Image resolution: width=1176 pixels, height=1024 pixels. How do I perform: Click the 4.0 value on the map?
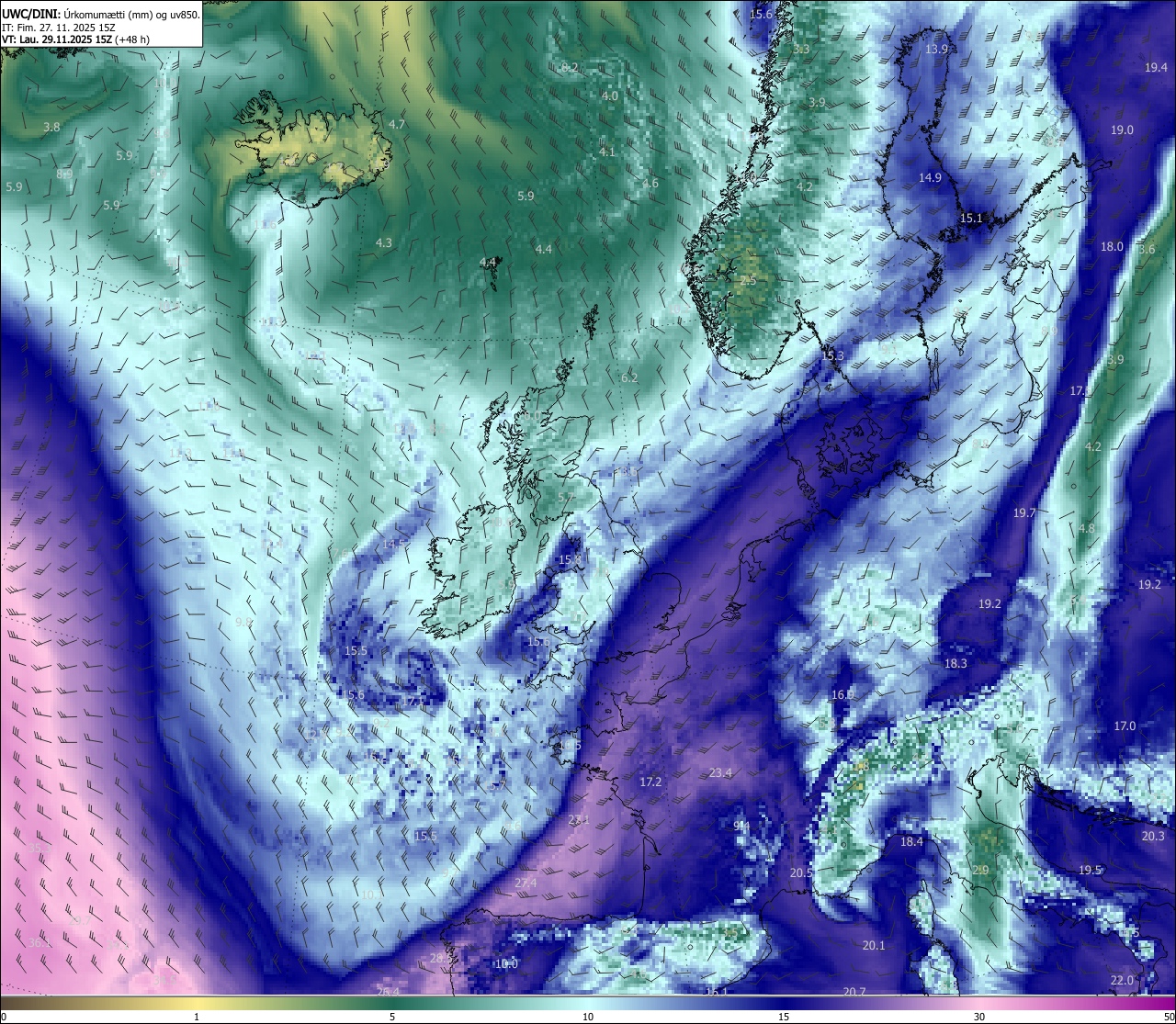point(610,96)
